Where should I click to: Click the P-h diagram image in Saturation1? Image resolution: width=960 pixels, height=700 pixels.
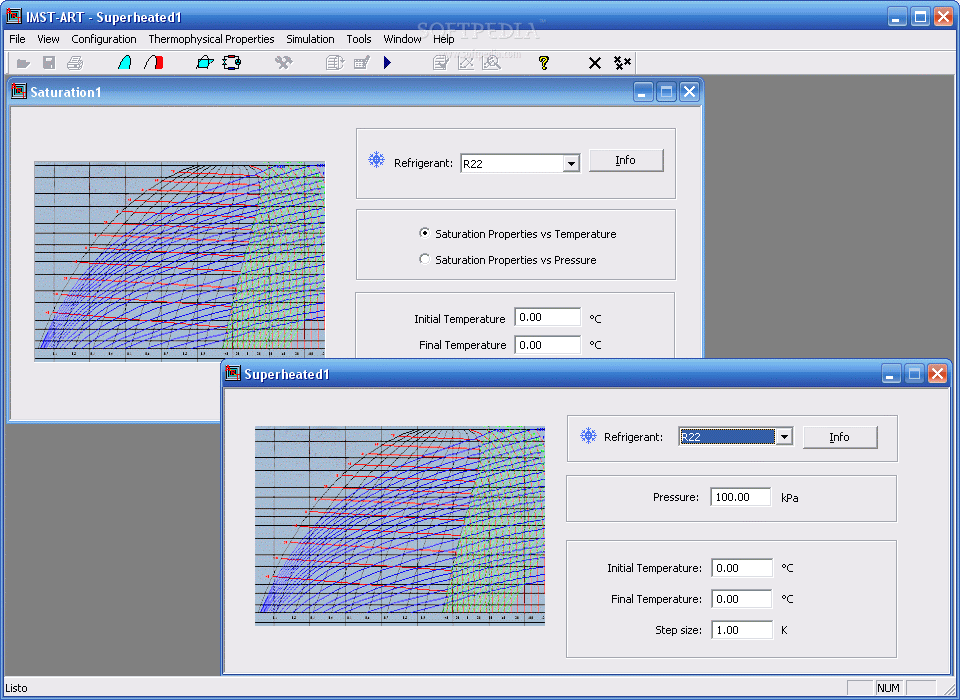pyautogui.click(x=179, y=261)
